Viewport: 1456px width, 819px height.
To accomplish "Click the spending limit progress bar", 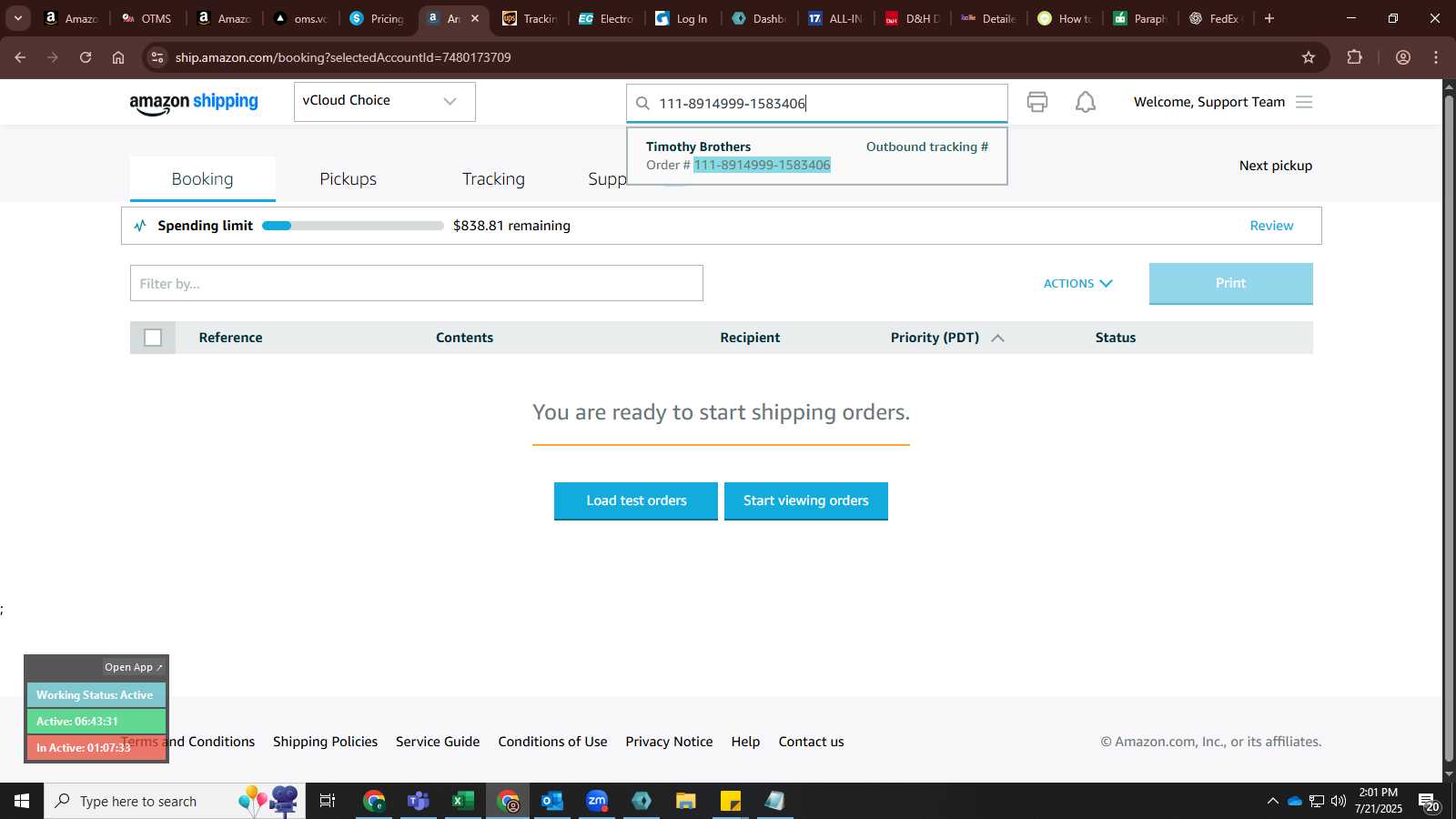I will coord(353,226).
